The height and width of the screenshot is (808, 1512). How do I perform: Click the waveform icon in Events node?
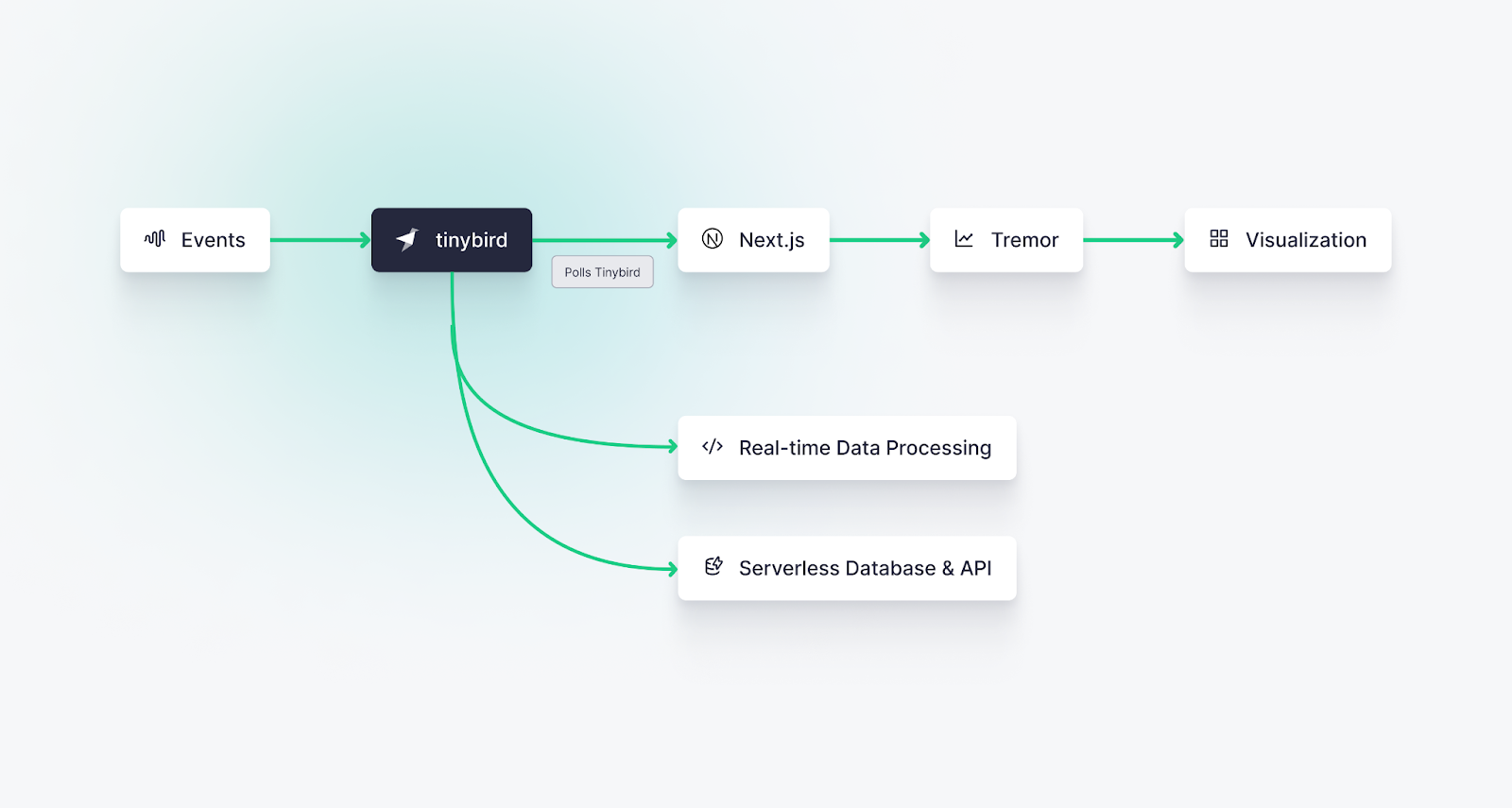tap(155, 238)
